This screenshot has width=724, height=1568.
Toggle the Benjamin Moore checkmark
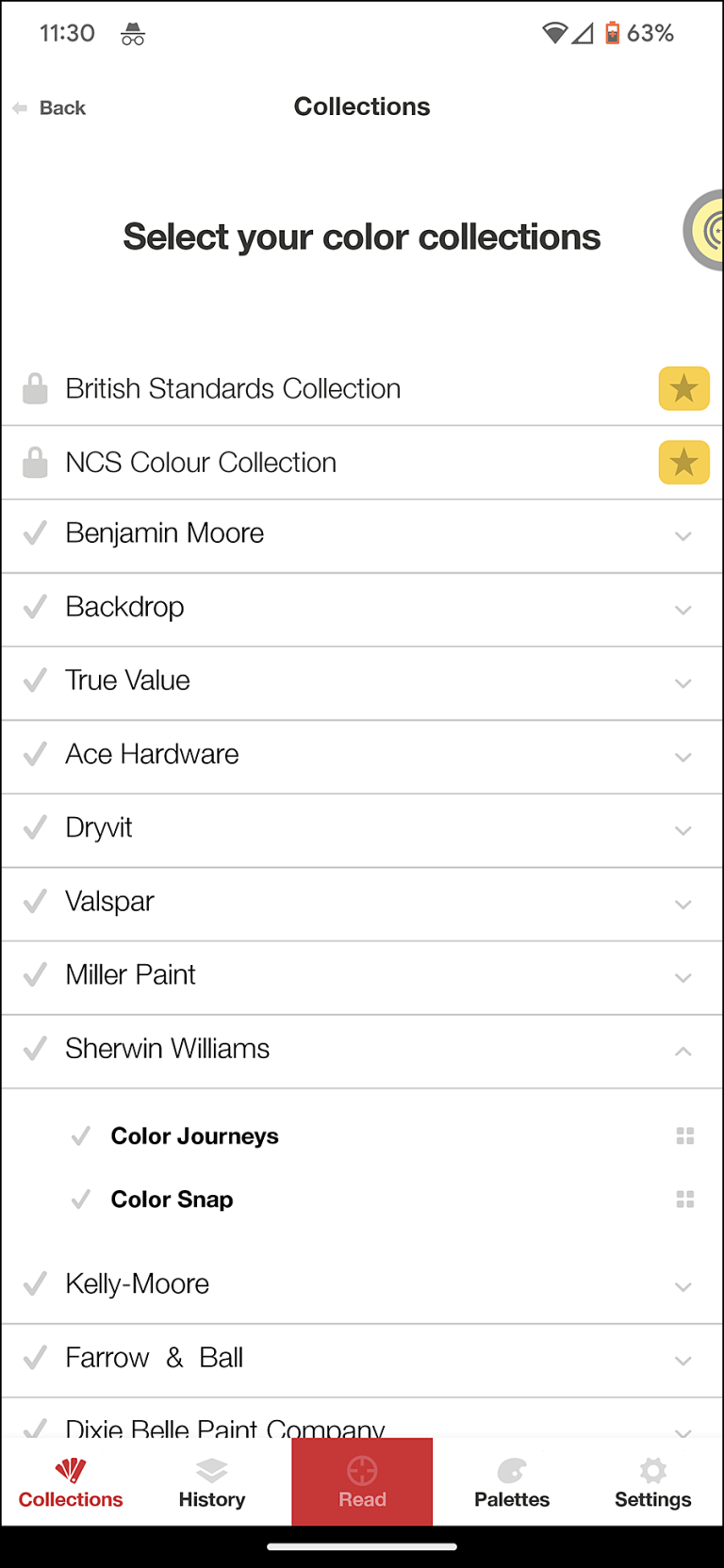coord(35,533)
